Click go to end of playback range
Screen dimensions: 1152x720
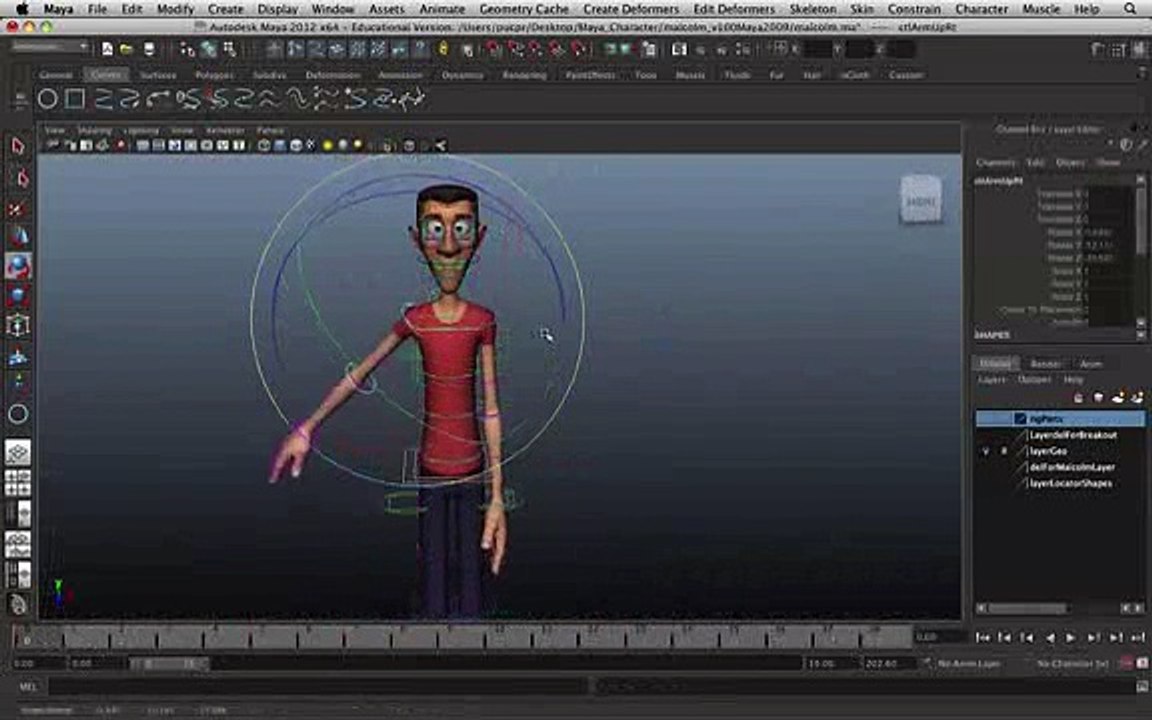point(1138,638)
